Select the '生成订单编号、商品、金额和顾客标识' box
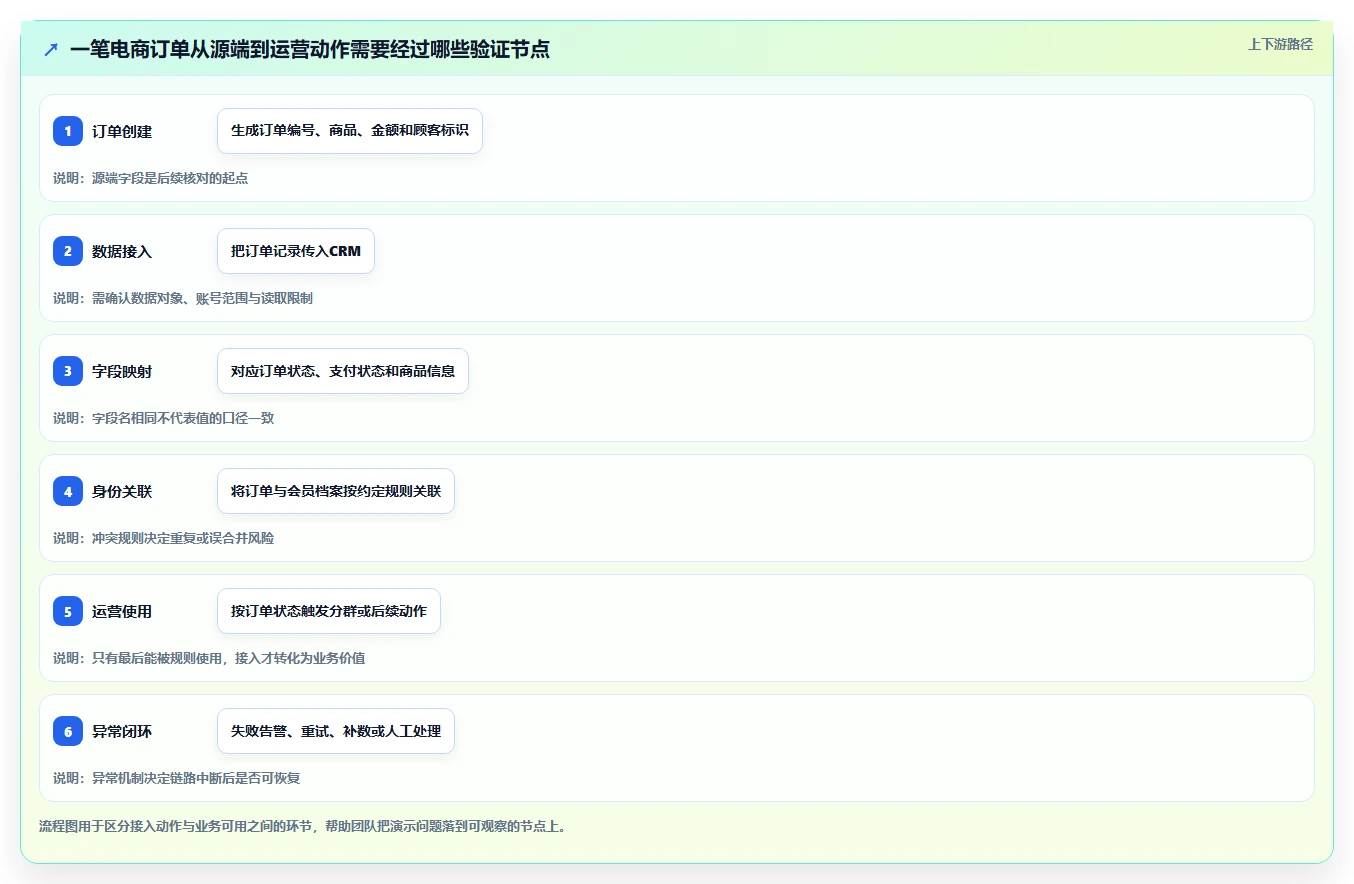Image resolution: width=1354 pixels, height=884 pixels. pos(350,131)
